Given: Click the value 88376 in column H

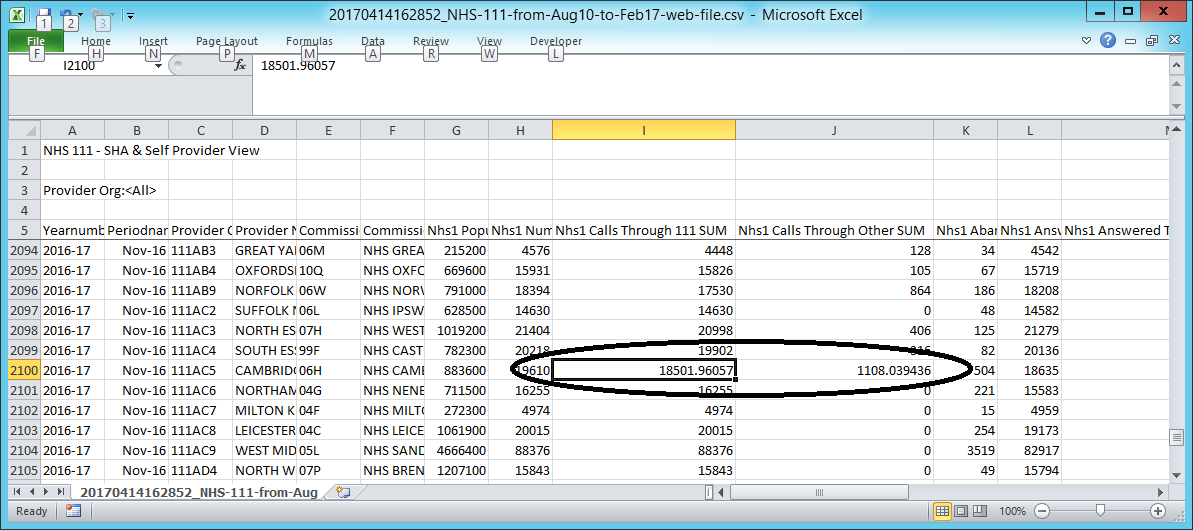Looking at the screenshot, I should point(520,452).
